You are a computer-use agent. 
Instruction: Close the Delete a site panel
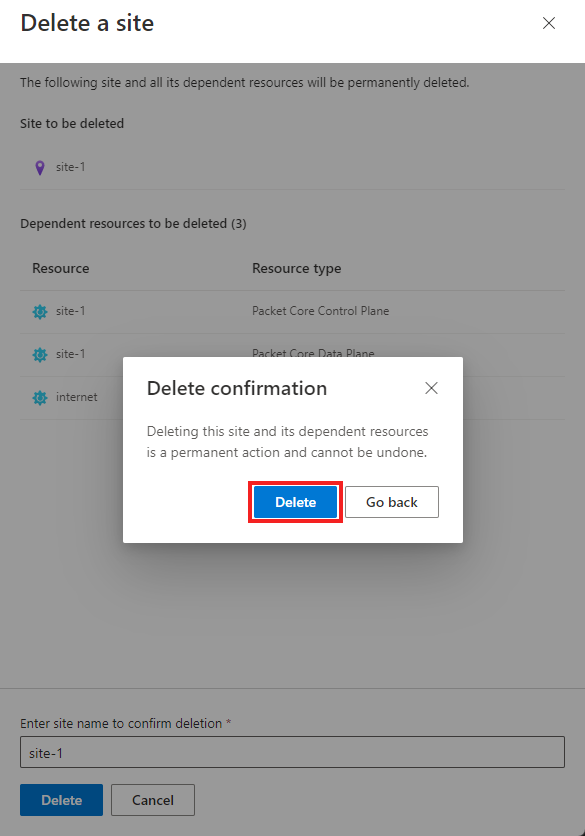549,23
